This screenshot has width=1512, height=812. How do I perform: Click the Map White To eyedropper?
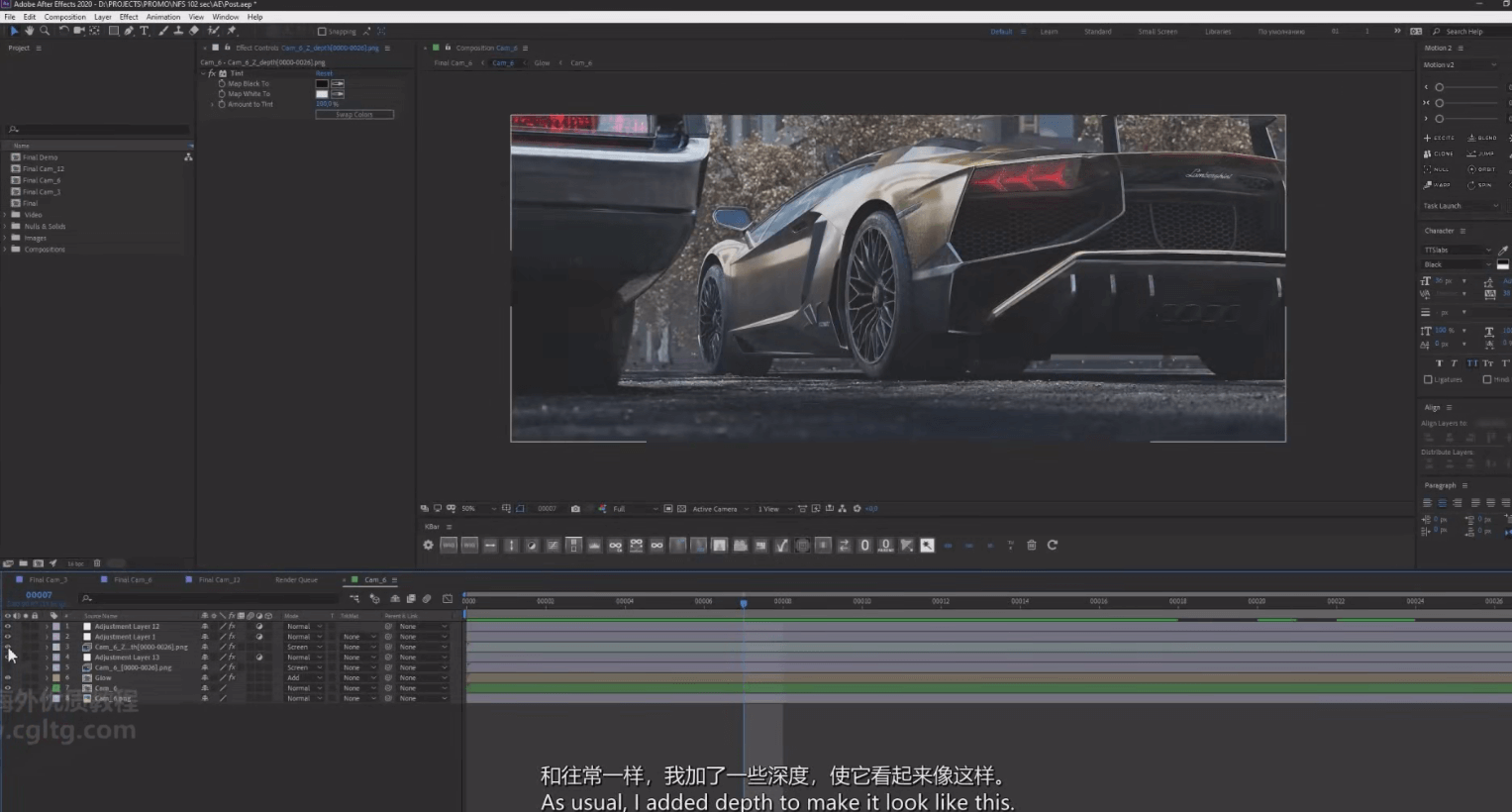coord(338,94)
